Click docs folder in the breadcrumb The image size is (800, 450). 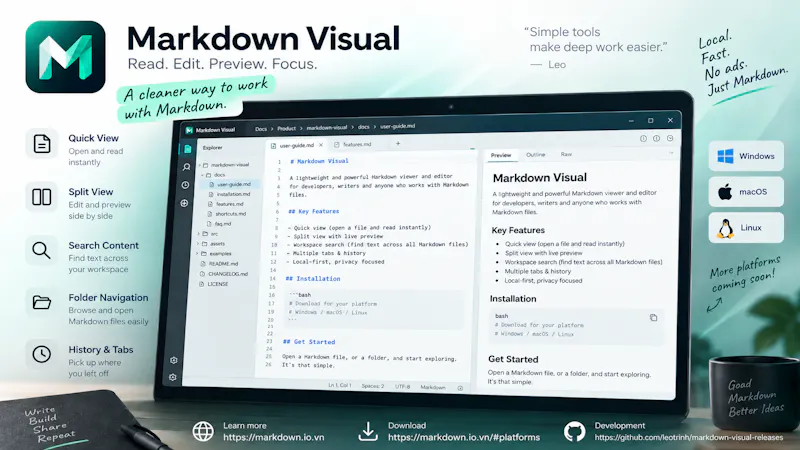tap(363, 127)
